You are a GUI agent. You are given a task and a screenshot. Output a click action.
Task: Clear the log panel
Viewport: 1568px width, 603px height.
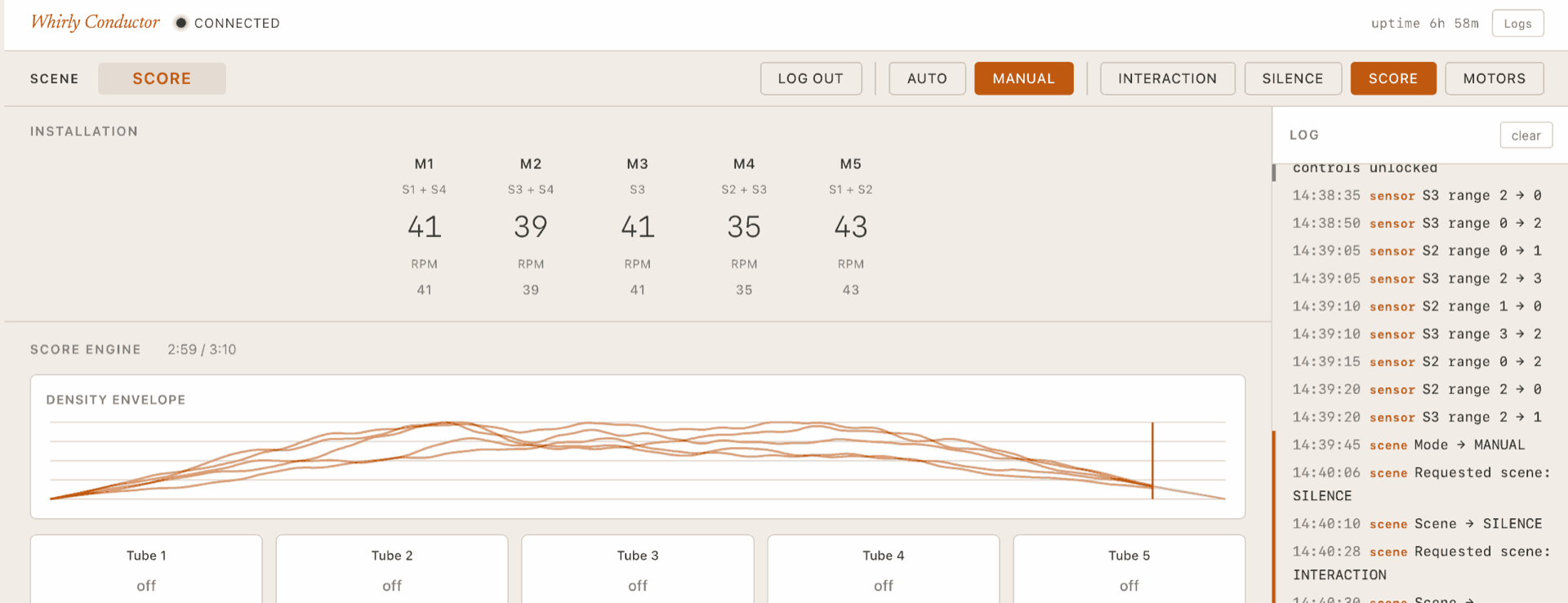tap(1526, 136)
